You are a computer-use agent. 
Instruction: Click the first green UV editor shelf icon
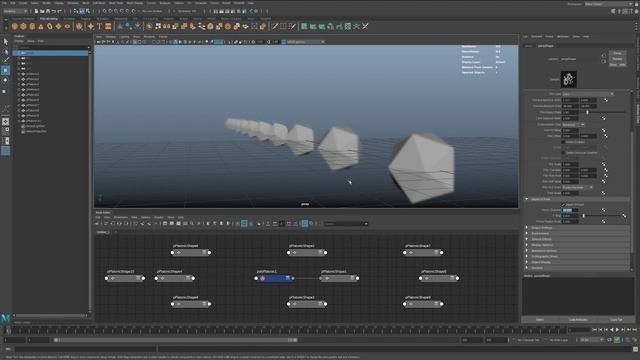pyautogui.click(x=304, y=26)
